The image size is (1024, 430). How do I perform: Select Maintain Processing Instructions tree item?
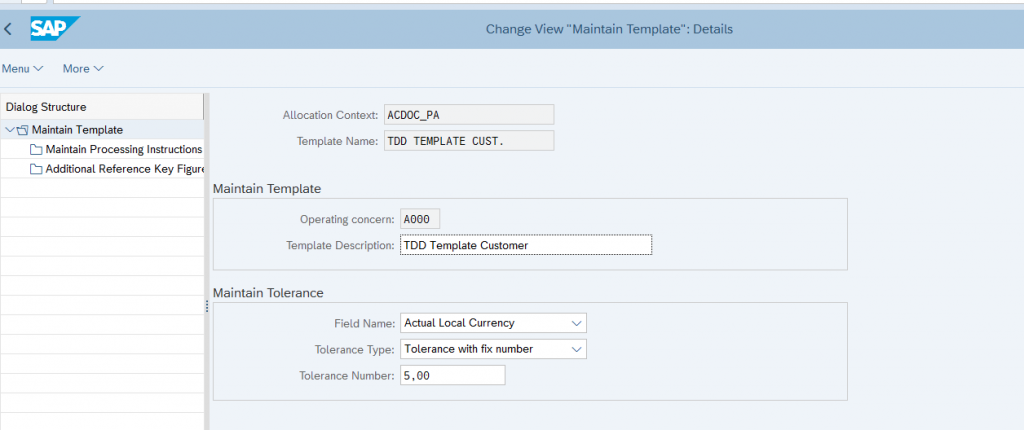pyautogui.click(x=123, y=150)
